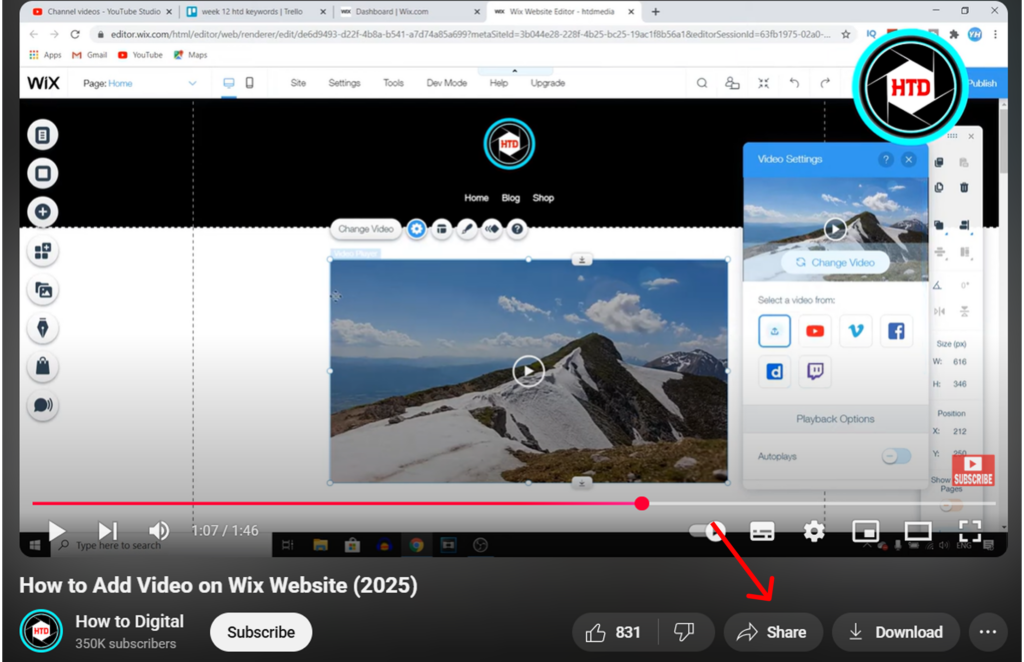Open the How to Digital channel name
Screen dimensions: 1024x662
click(129, 622)
